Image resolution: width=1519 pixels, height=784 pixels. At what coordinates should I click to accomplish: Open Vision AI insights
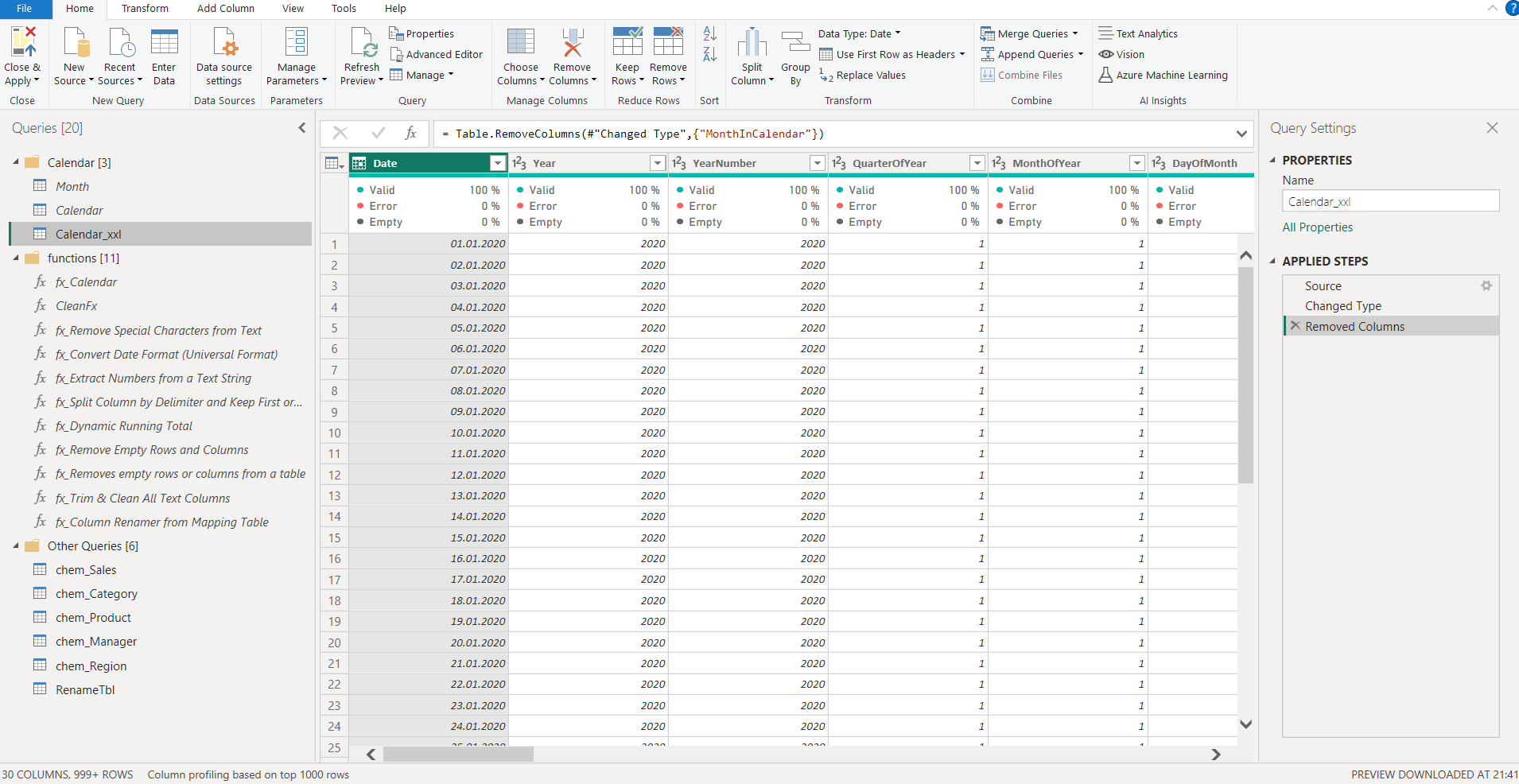(1121, 54)
